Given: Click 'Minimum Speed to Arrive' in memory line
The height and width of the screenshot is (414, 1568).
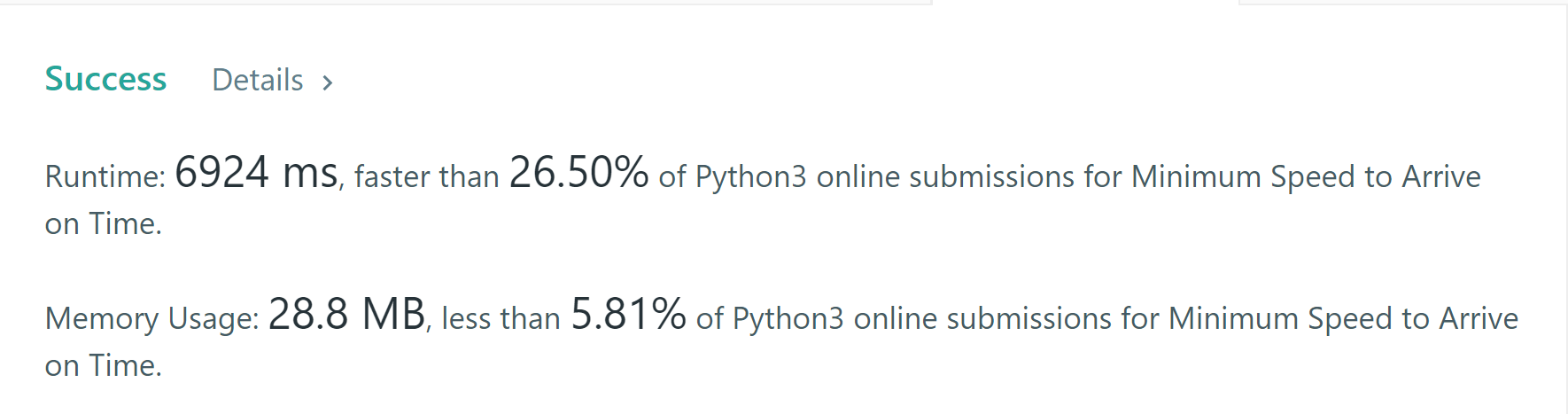Looking at the screenshot, I should point(1343,319).
